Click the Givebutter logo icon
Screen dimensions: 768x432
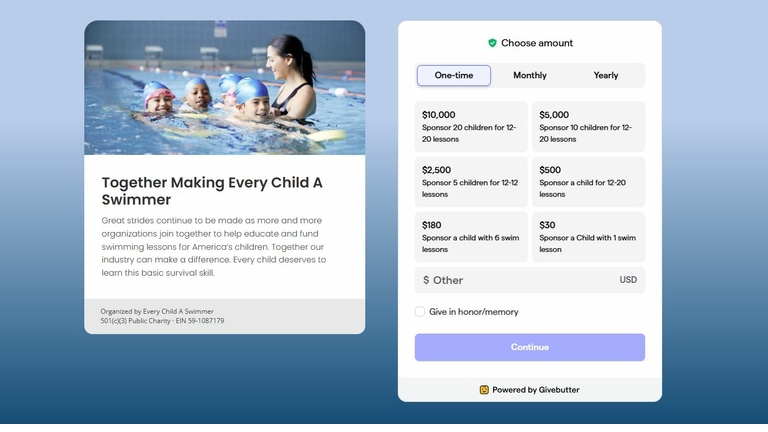coord(484,390)
